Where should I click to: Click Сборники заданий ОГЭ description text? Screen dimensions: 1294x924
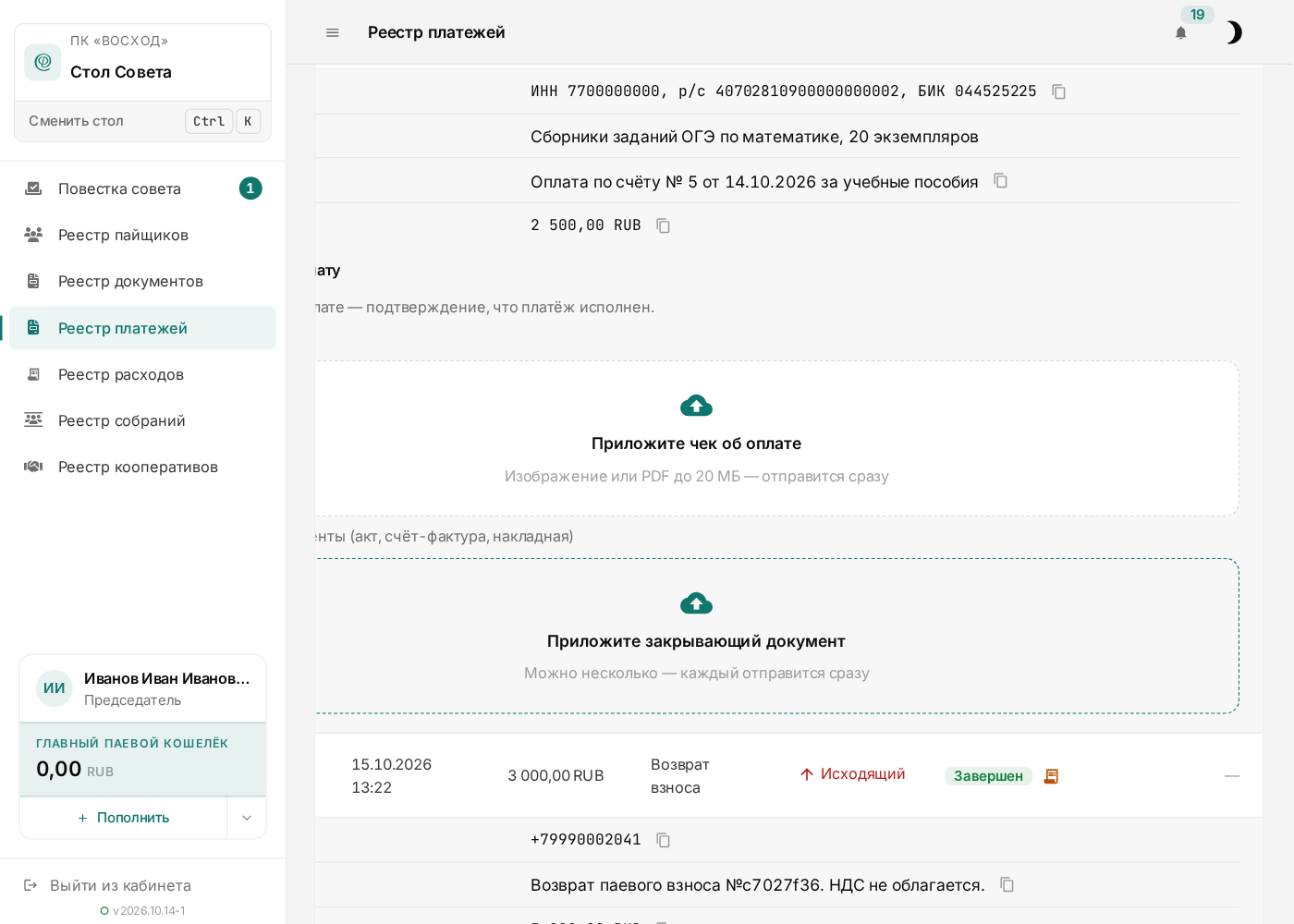754,137
